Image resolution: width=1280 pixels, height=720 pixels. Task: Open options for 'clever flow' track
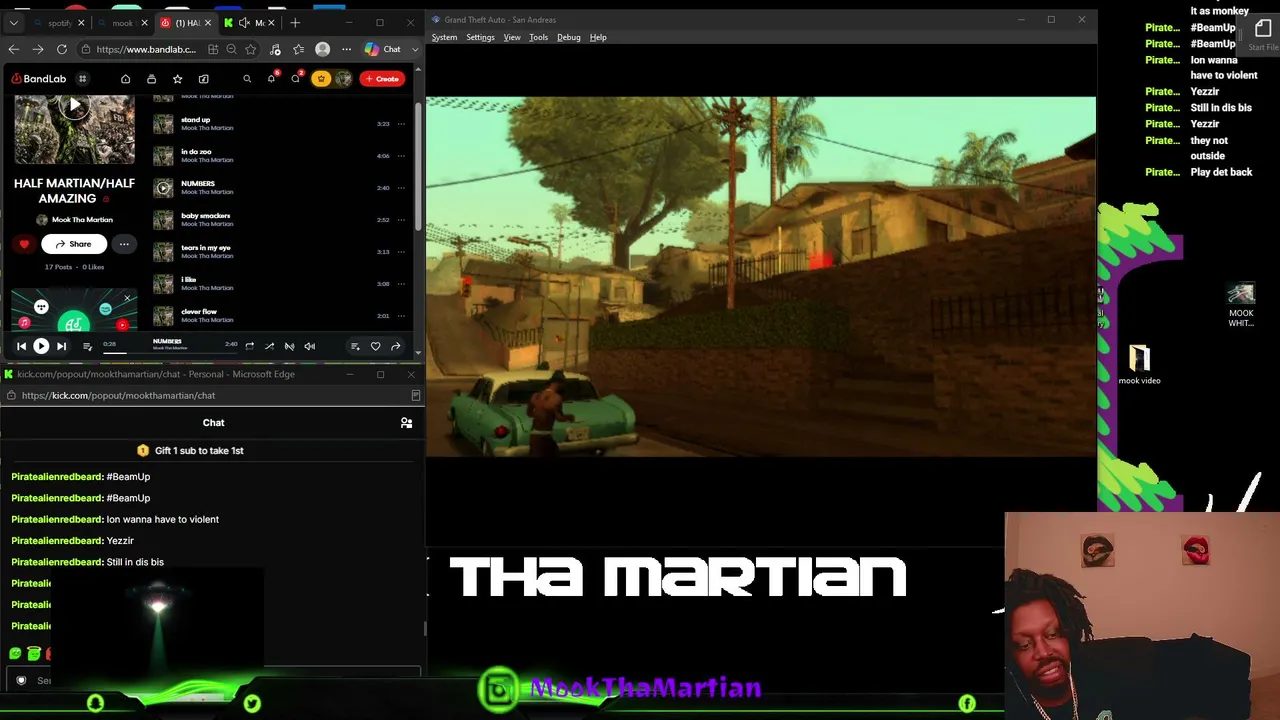click(401, 316)
